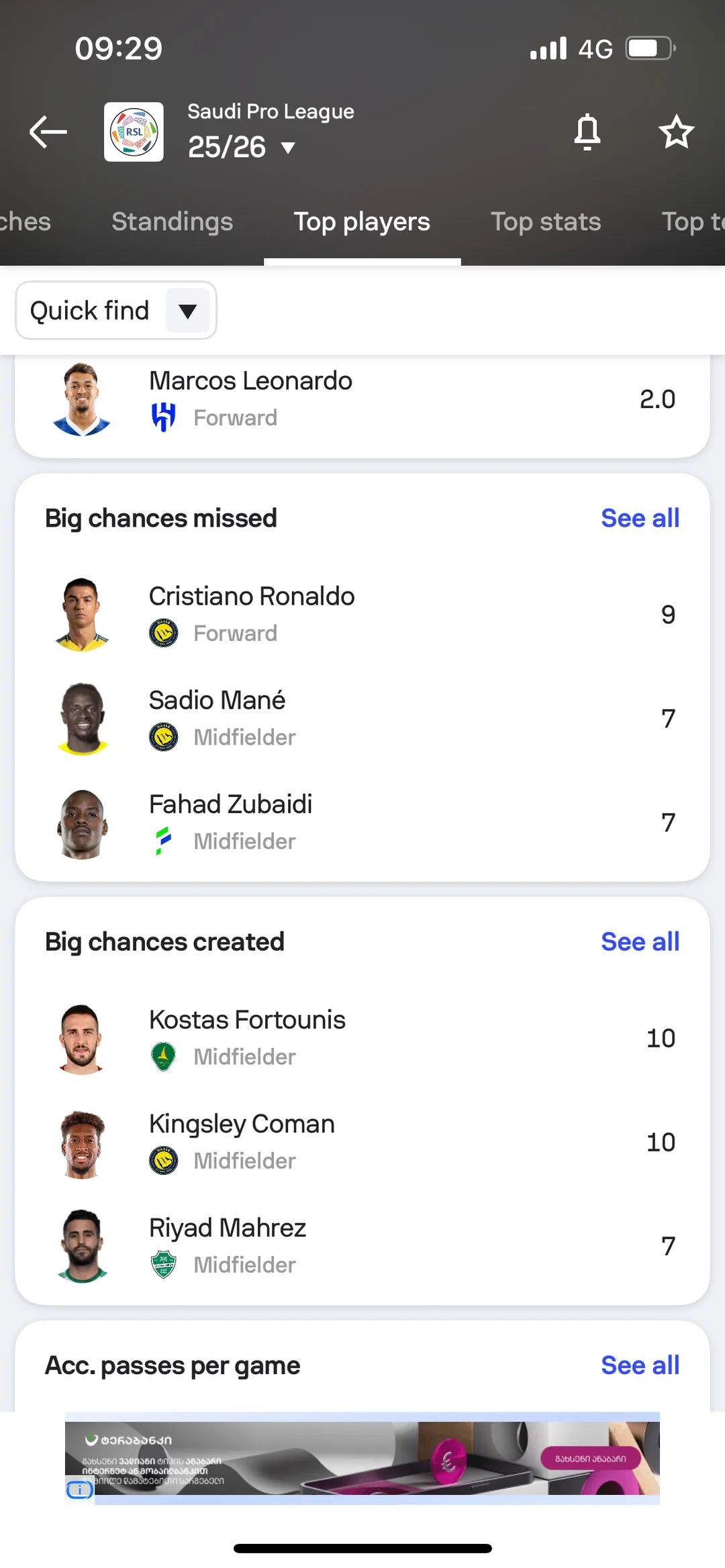Tap Fahad Zubaidi's club badge icon
This screenshot has width=725, height=1568.
click(163, 841)
